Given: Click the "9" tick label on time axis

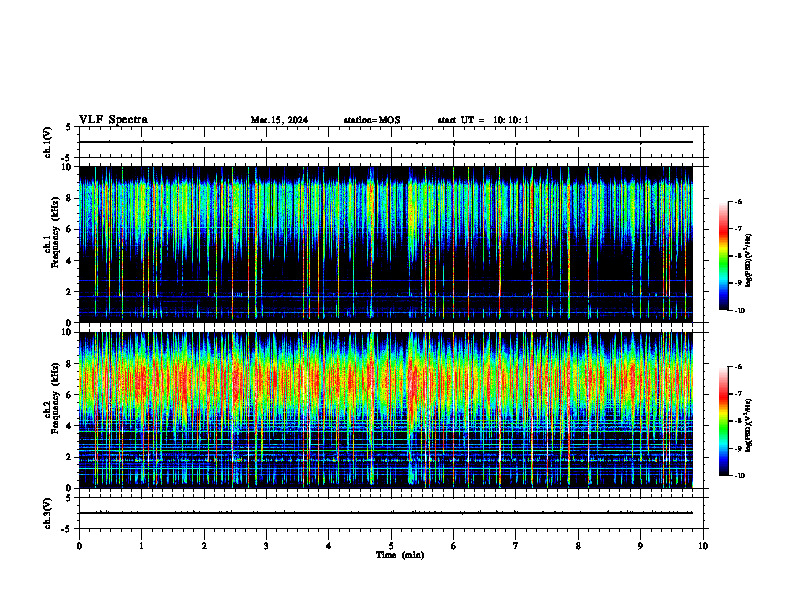Looking at the screenshot, I should click(x=640, y=546).
